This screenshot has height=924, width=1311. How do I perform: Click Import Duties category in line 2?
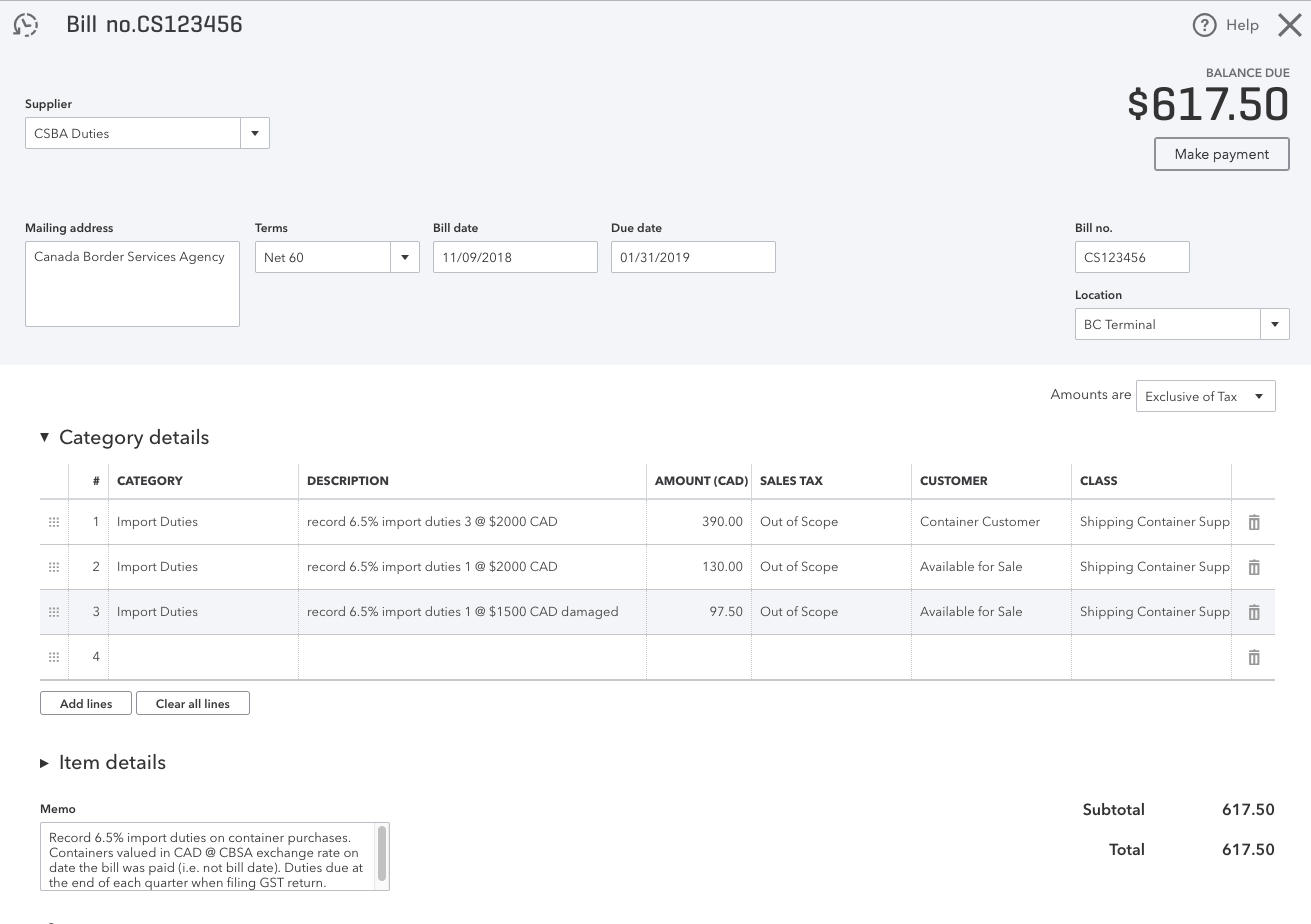[x=157, y=567]
